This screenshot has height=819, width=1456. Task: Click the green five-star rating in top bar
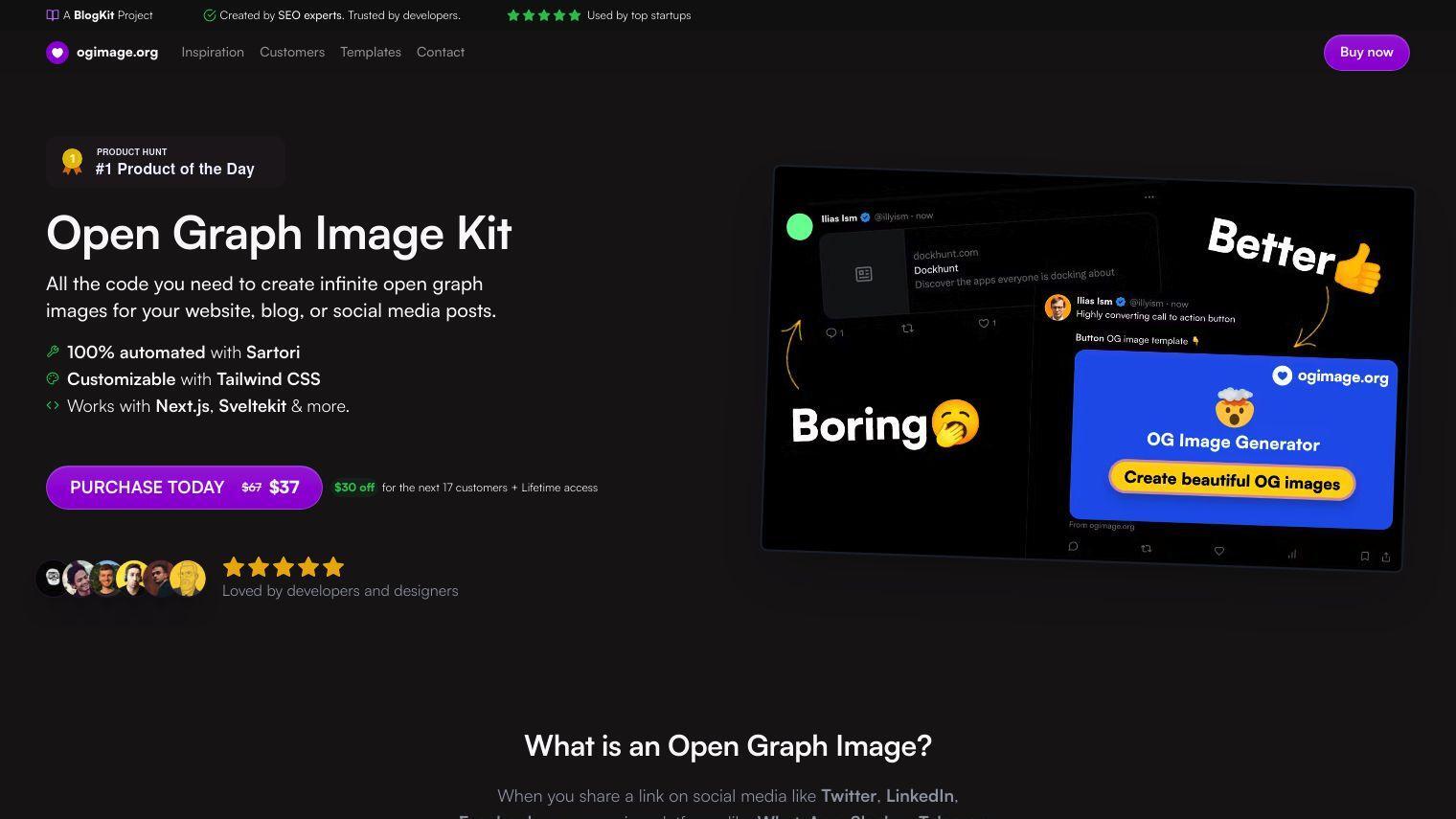(x=544, y=15)
